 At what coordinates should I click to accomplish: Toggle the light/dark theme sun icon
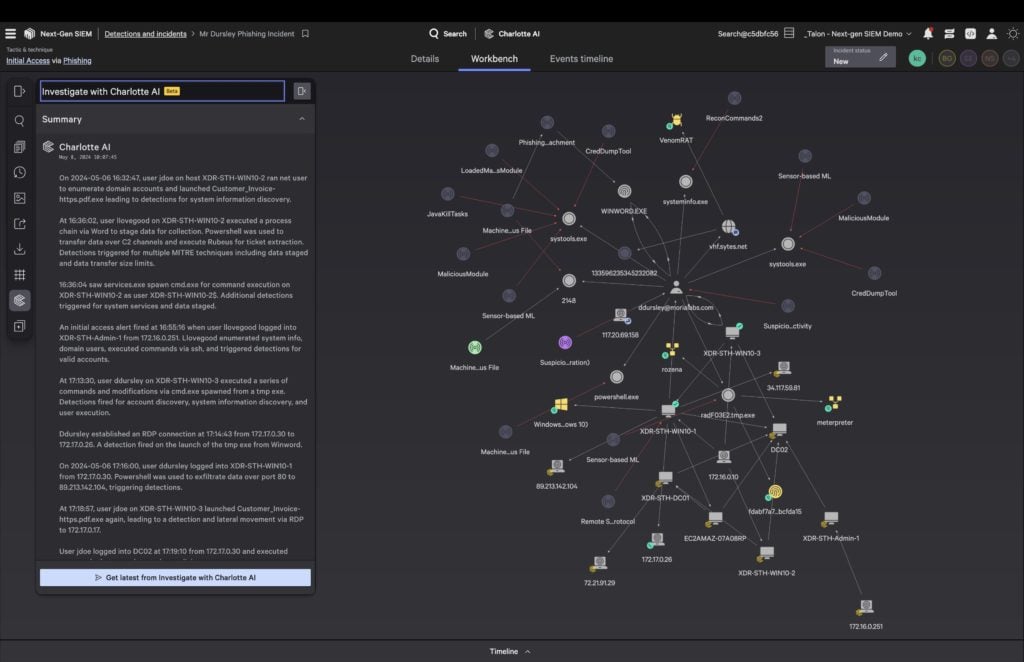[x=1013, y=33]
